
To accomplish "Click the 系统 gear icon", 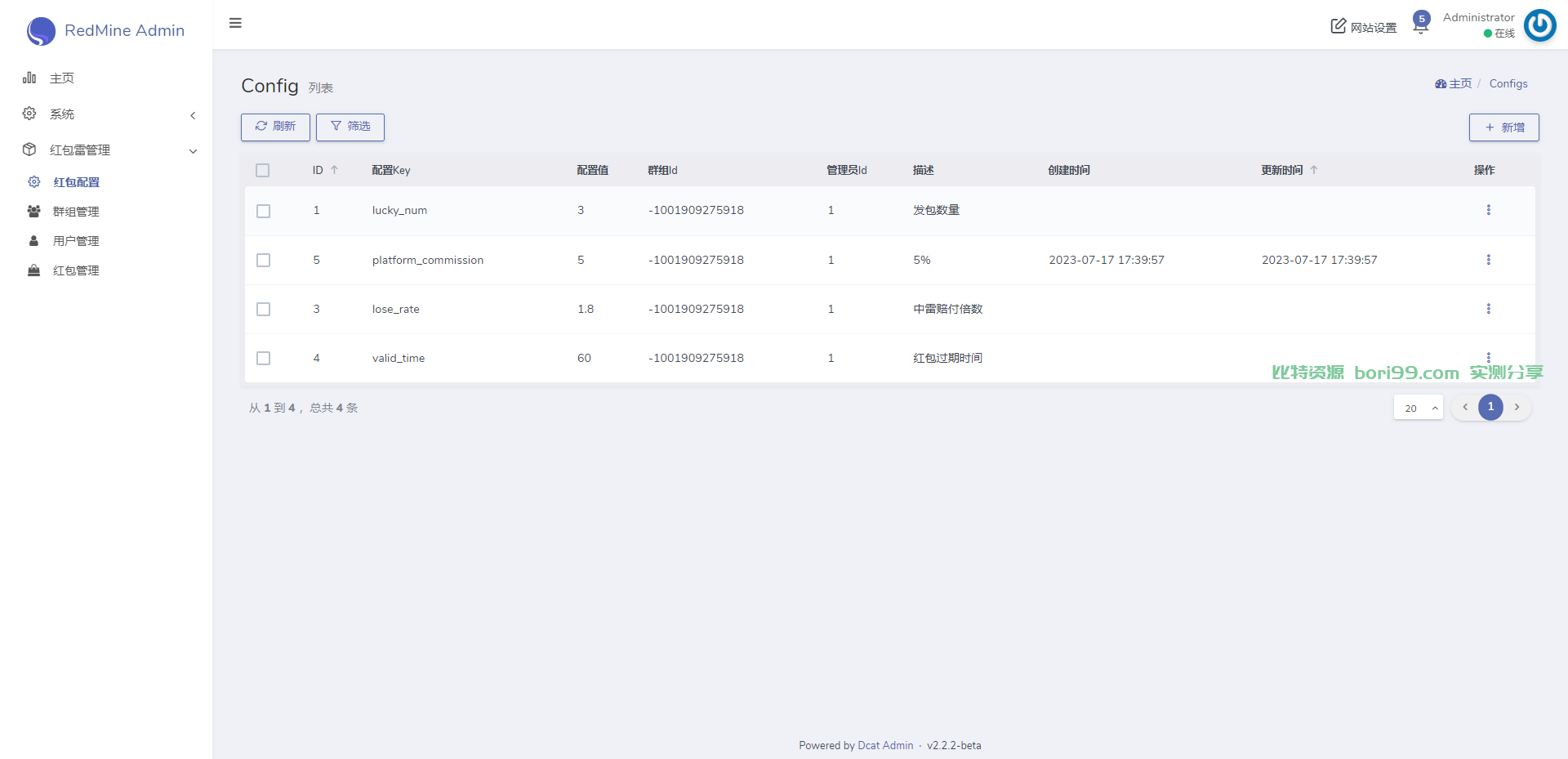I will 29,114.
